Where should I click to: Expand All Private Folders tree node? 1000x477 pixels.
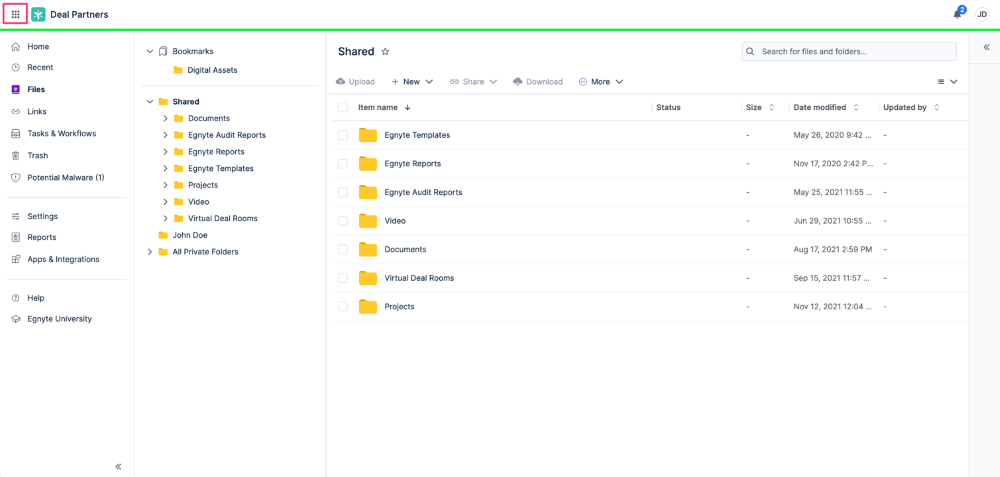click(150, 252)
